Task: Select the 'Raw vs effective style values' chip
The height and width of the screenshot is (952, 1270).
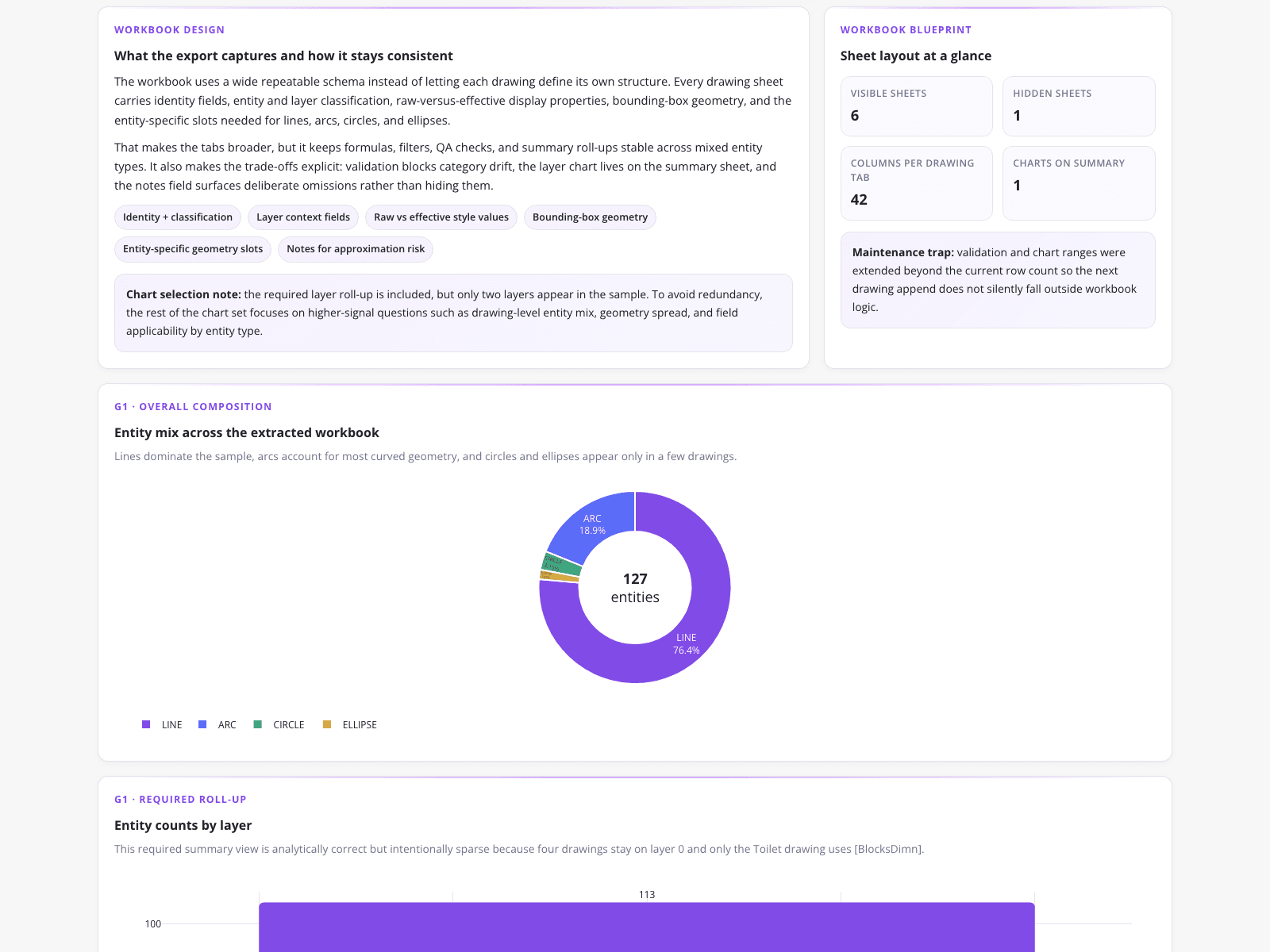Action: point(441,217)
